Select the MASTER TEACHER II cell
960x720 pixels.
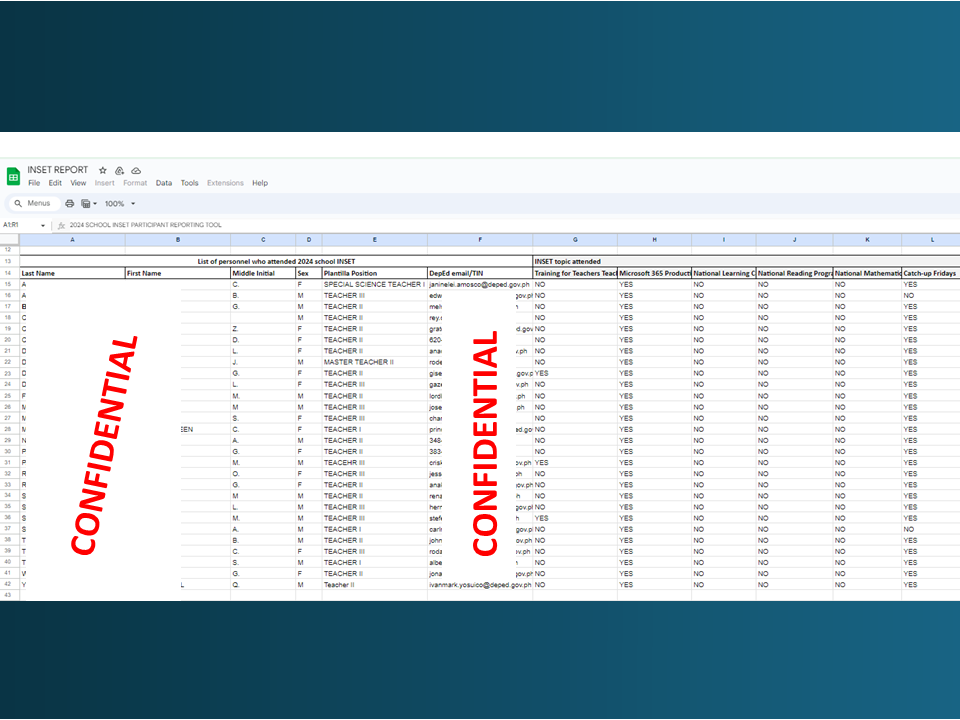point(375,362)
